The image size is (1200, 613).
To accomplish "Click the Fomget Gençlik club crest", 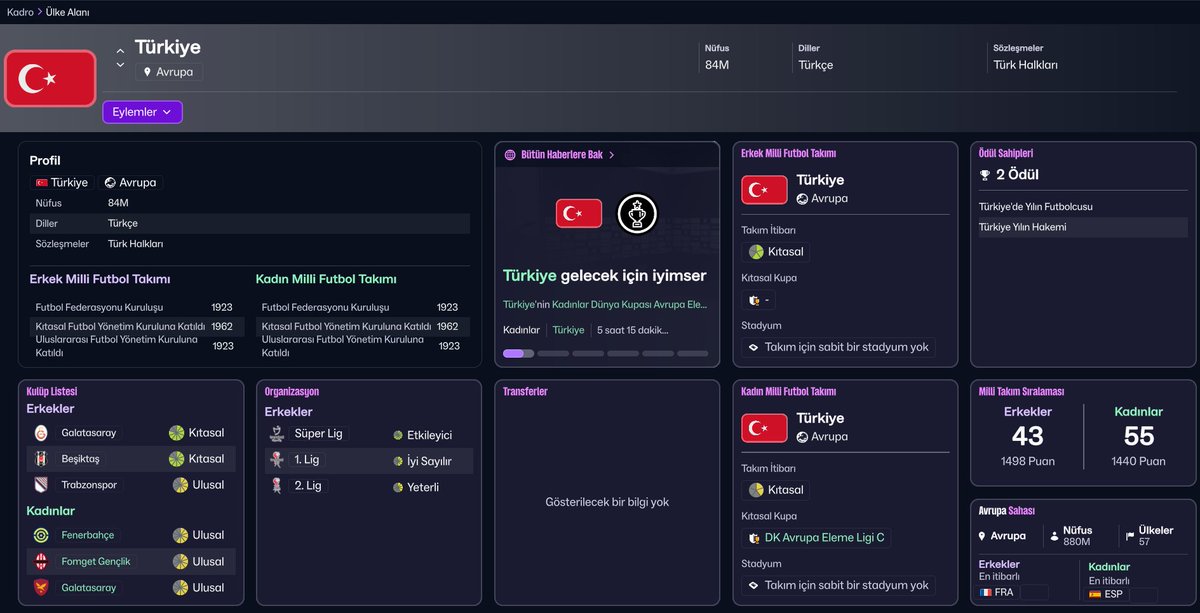I will [41, 561].
